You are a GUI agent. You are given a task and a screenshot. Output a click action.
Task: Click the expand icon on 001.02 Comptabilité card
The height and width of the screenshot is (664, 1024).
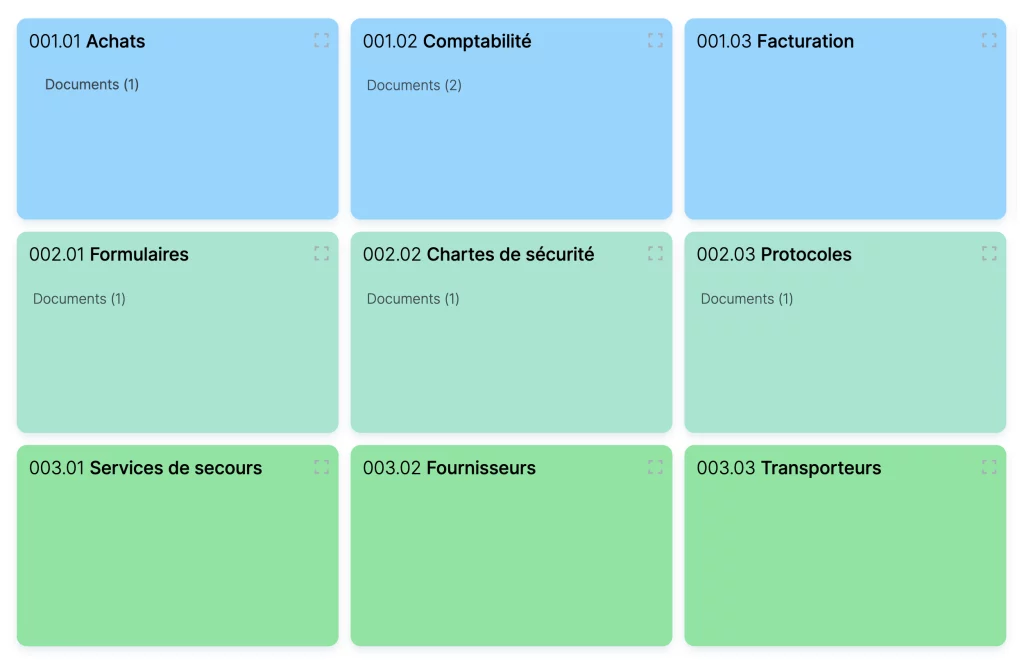pos(656,40)
